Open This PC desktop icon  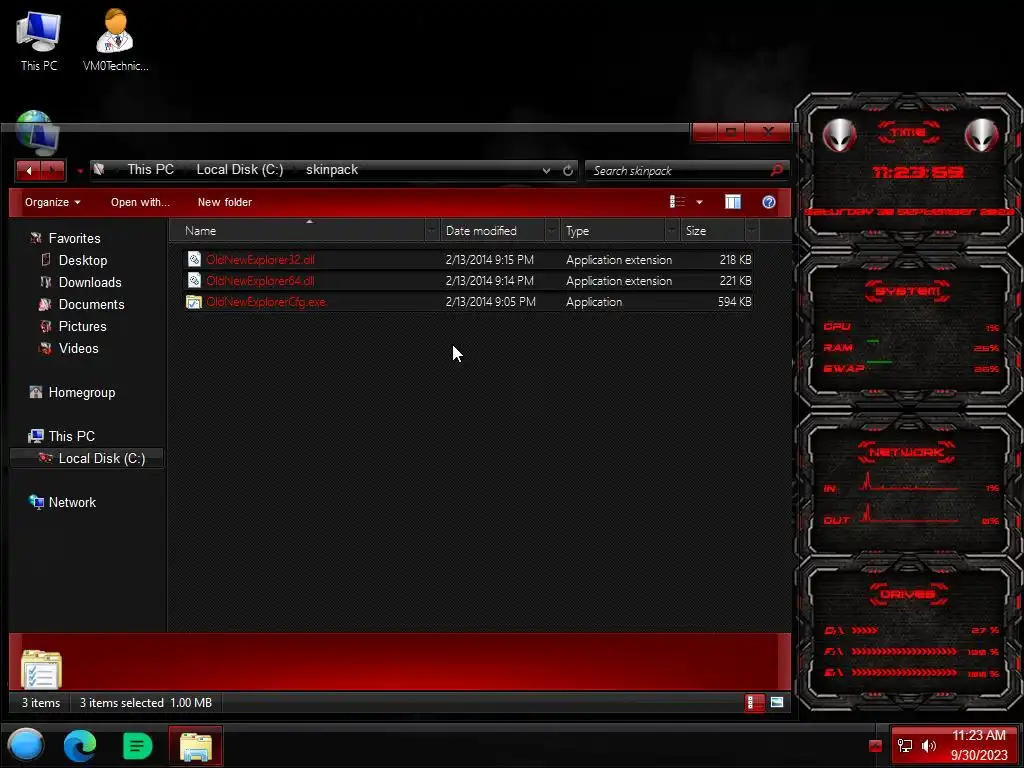(x=39, y=42)
